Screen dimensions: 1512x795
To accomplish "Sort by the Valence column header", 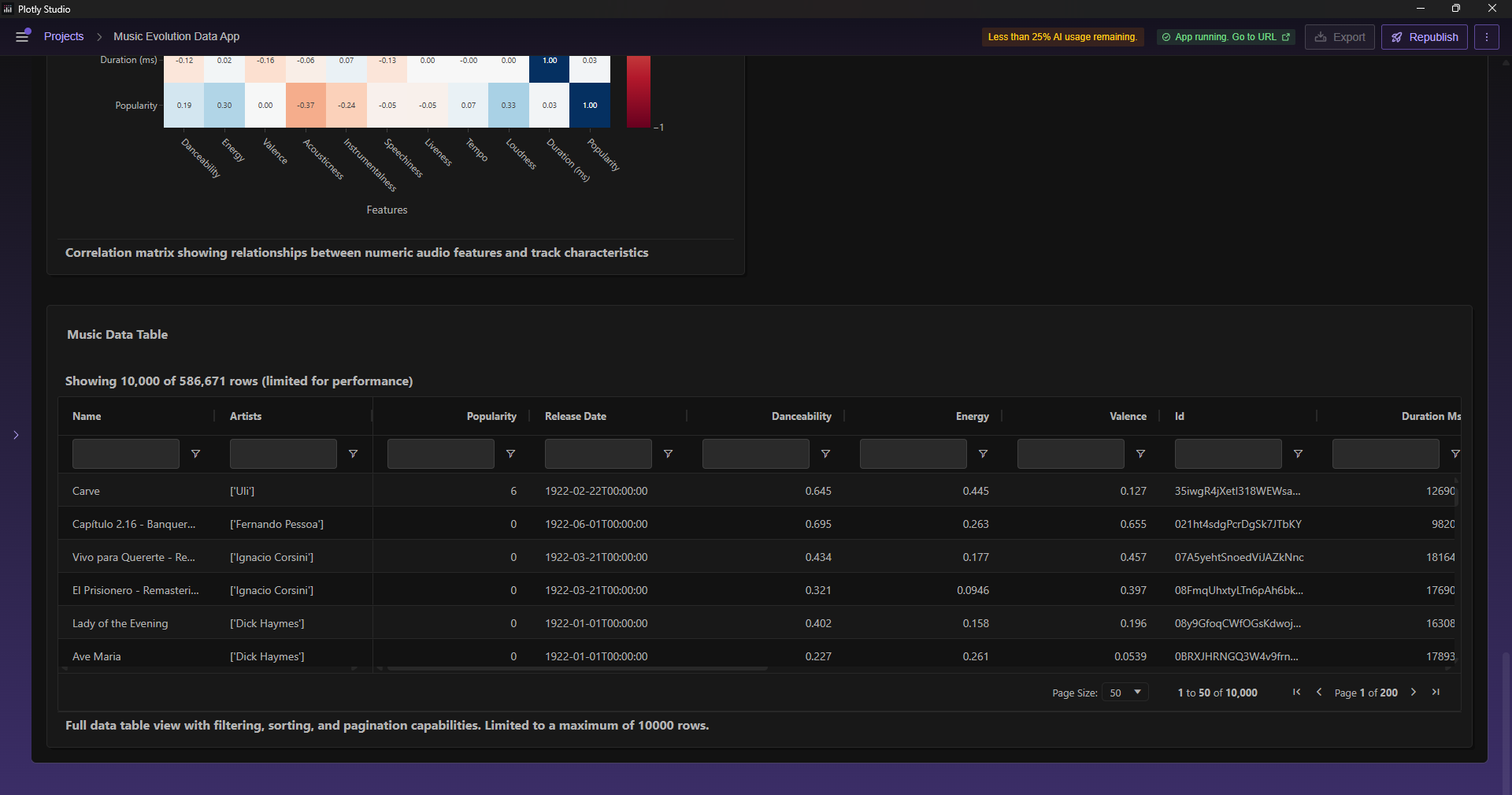I will pos(1128,416).
